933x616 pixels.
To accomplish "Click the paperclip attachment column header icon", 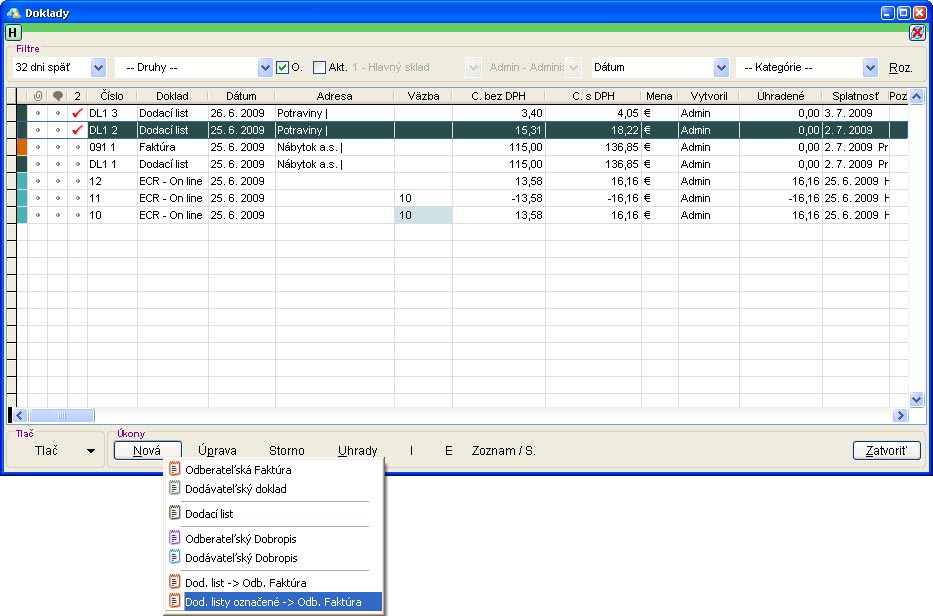I will pos(38,96).
